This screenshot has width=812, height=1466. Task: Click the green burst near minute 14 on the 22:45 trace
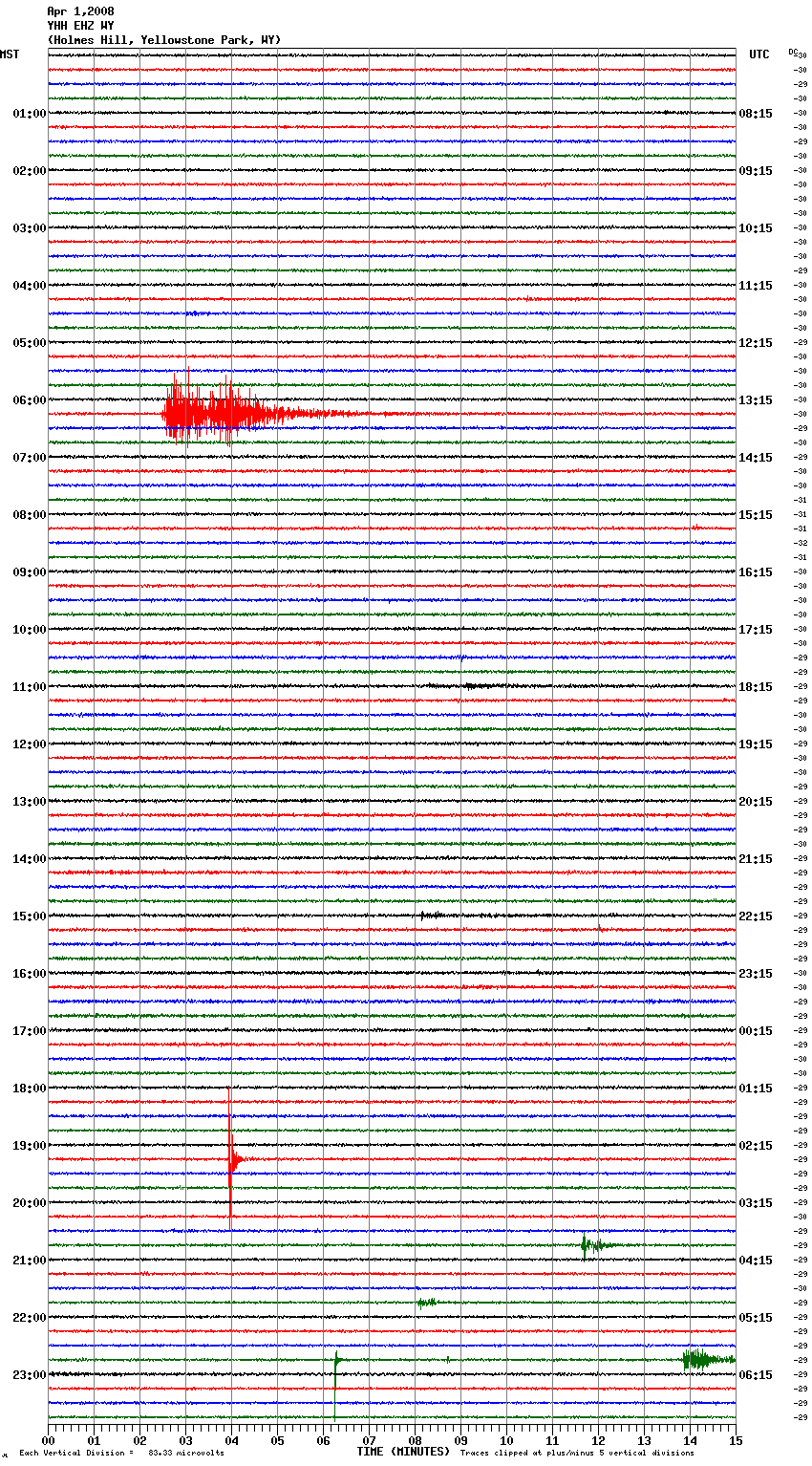707,1359
